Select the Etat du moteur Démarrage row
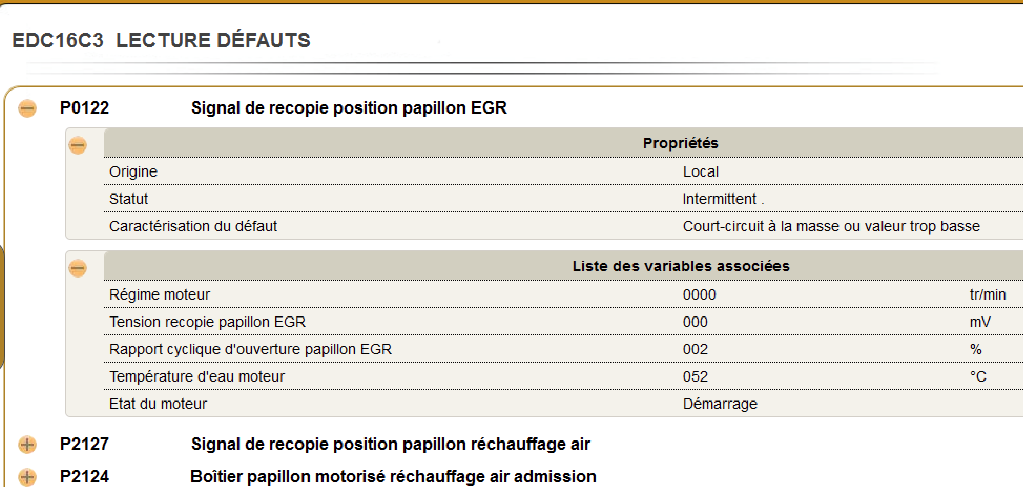The width and height of the screenshot is (1023, 487). 563,403
